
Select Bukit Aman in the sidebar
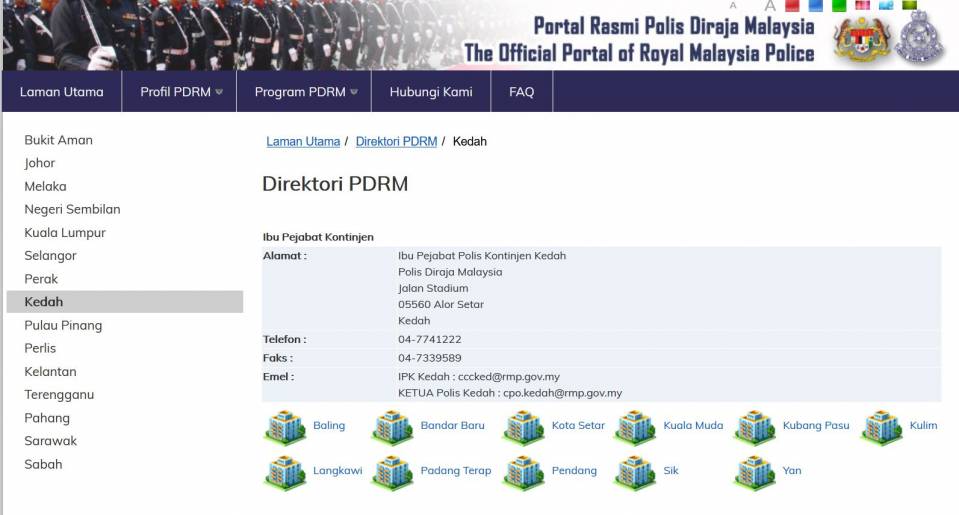pos(59,140)
